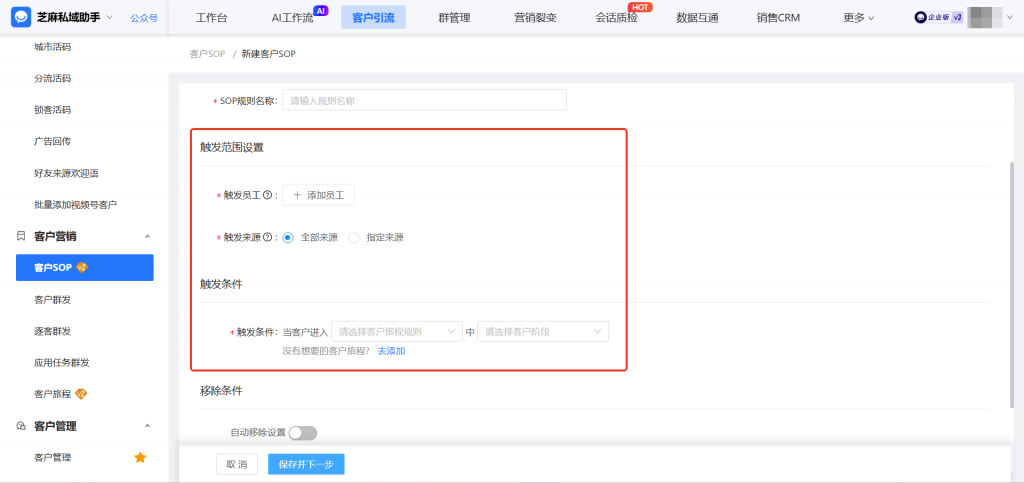The height and width of the screenshot is (483, 1024).
Task: Open the user avatar menu
Action: (x=984, y=18)
